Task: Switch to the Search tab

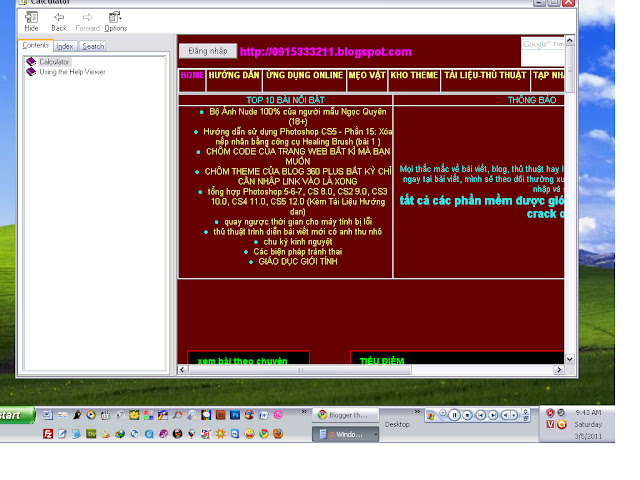Action: (x=93, y=46)
